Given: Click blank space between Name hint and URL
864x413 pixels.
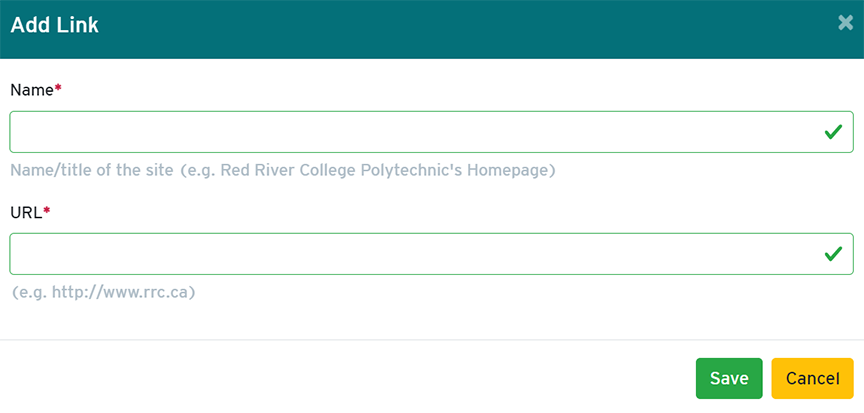Looking at the screenshot, I should pyautogui.click(x=430, y=191).
